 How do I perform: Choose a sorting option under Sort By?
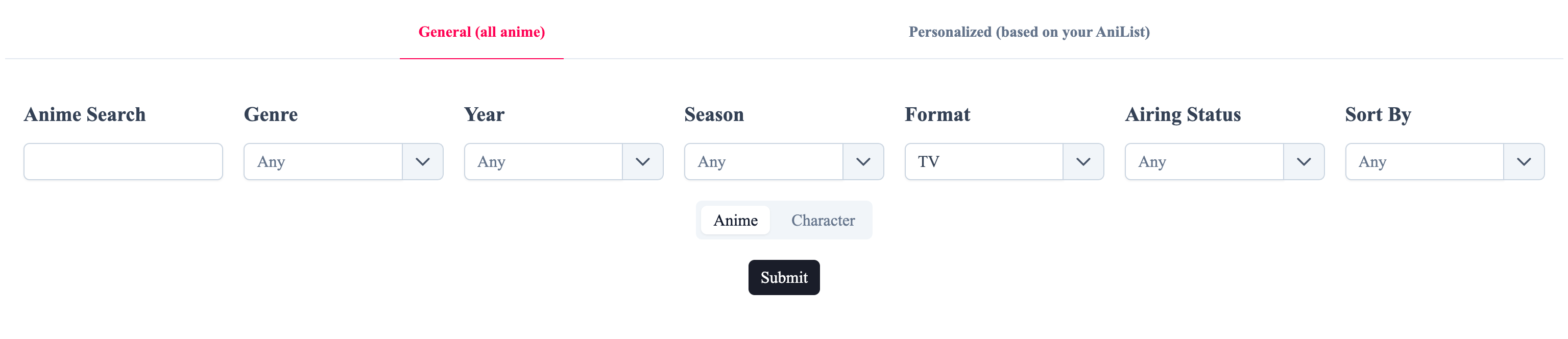pyautogui.click(x=1425, y=161)
